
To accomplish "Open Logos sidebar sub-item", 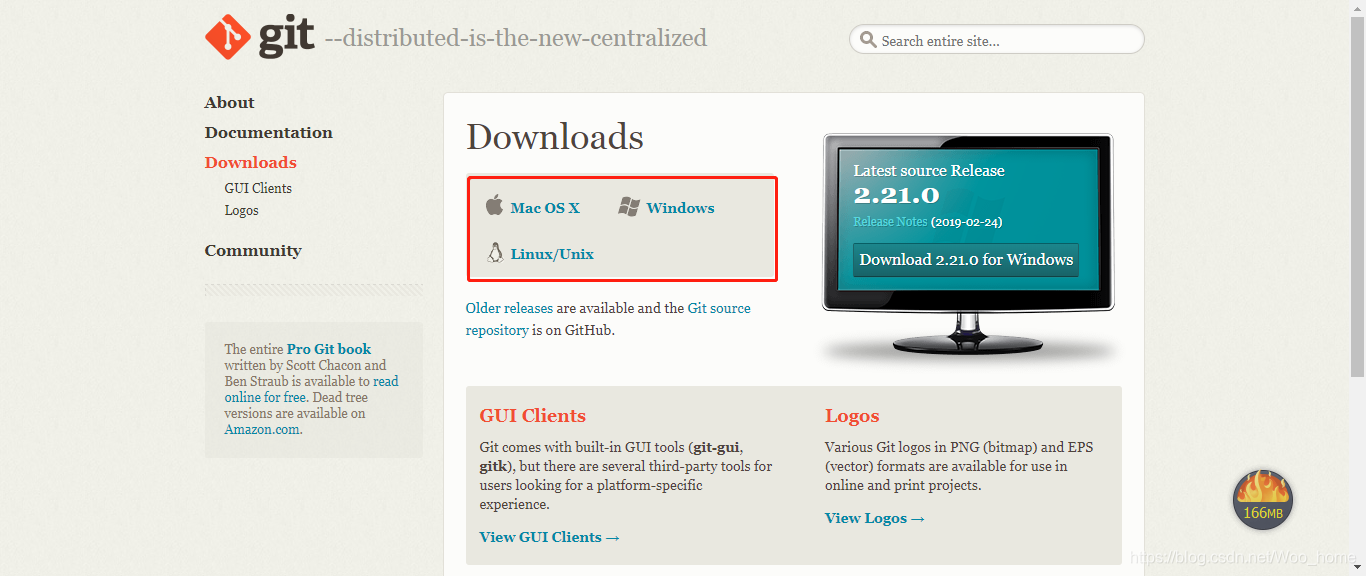I will point(241,210).
